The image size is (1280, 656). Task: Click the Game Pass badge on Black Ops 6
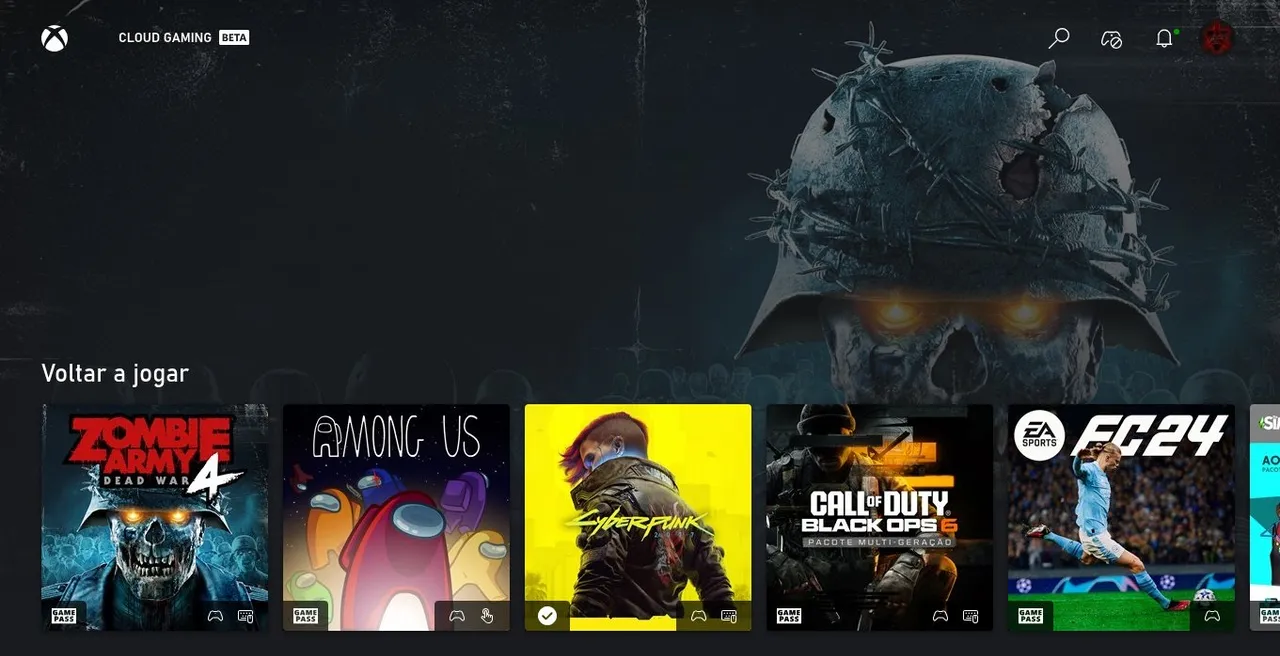pyautogui.click(x=789, y=616)
